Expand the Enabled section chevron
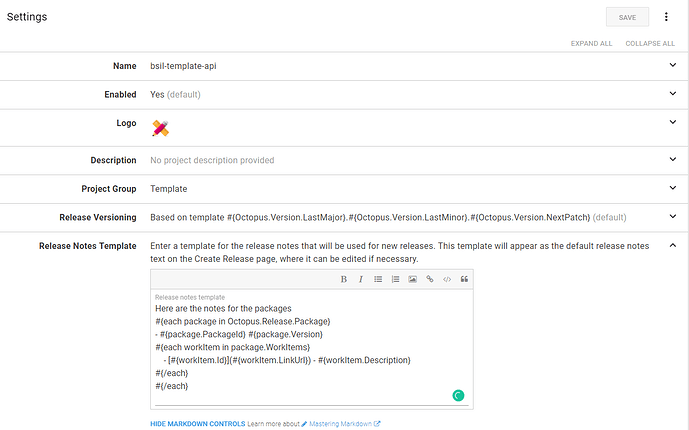Viewport: 689px width, 430px height. click(x=673, y=94)
